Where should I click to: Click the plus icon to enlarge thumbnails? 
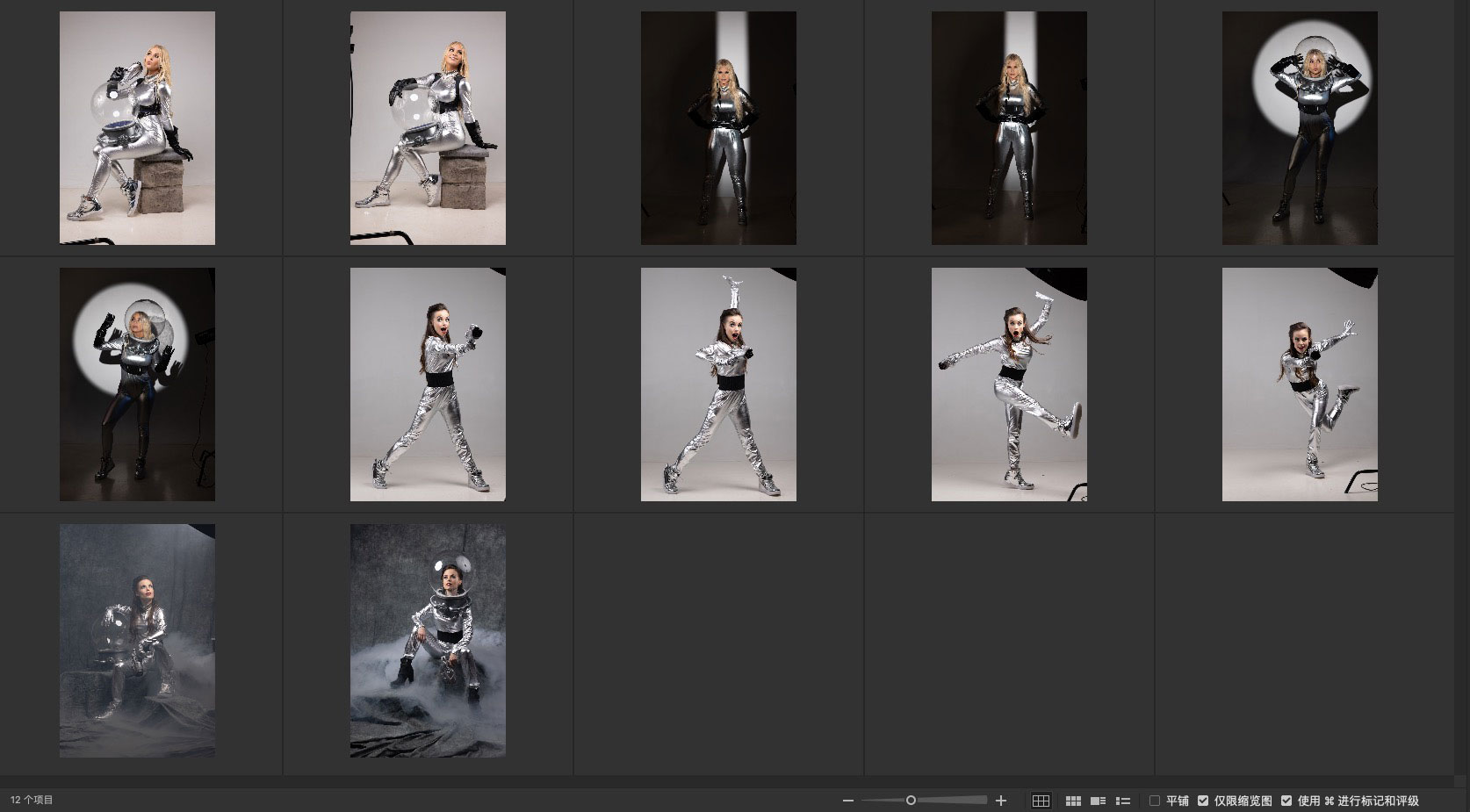point(1000,801)
